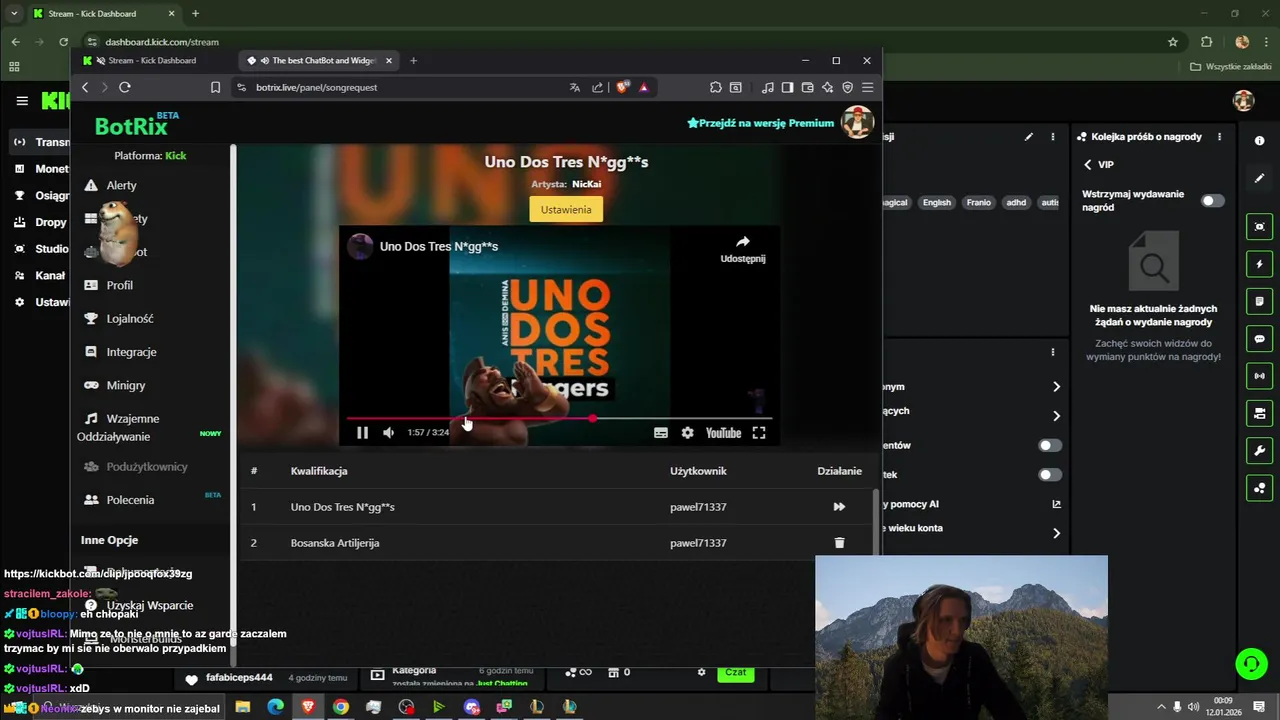Delete Bosanska Artiljerija from queue
The height and width of the screenshot is (720, 1280).
839,543
